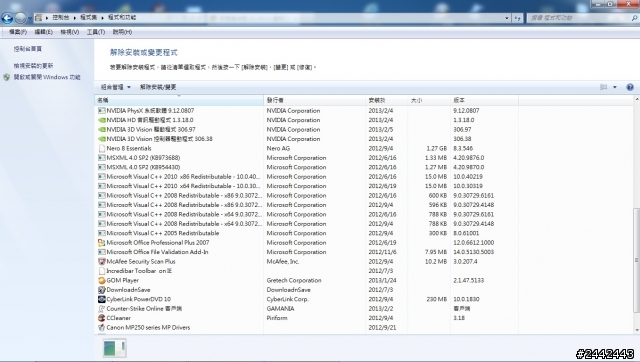Click 程式集 in the address breadcrumb
The image size is (640, 362).
(89, 18)
